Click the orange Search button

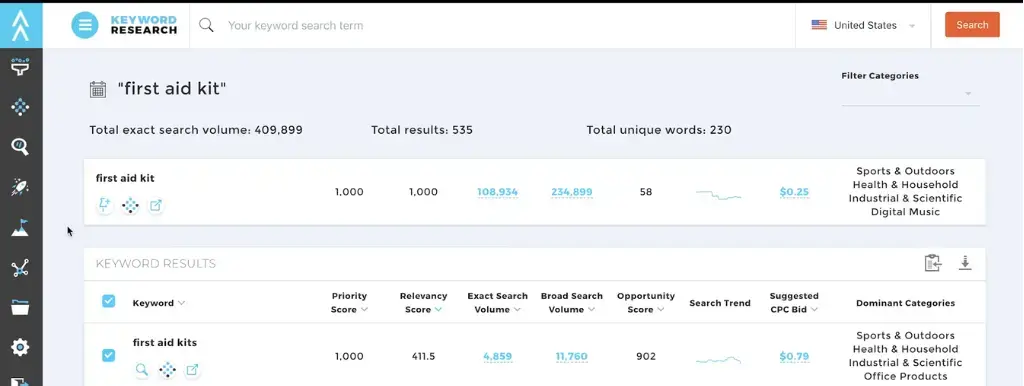pyautogui.click(x=972, y=25)
